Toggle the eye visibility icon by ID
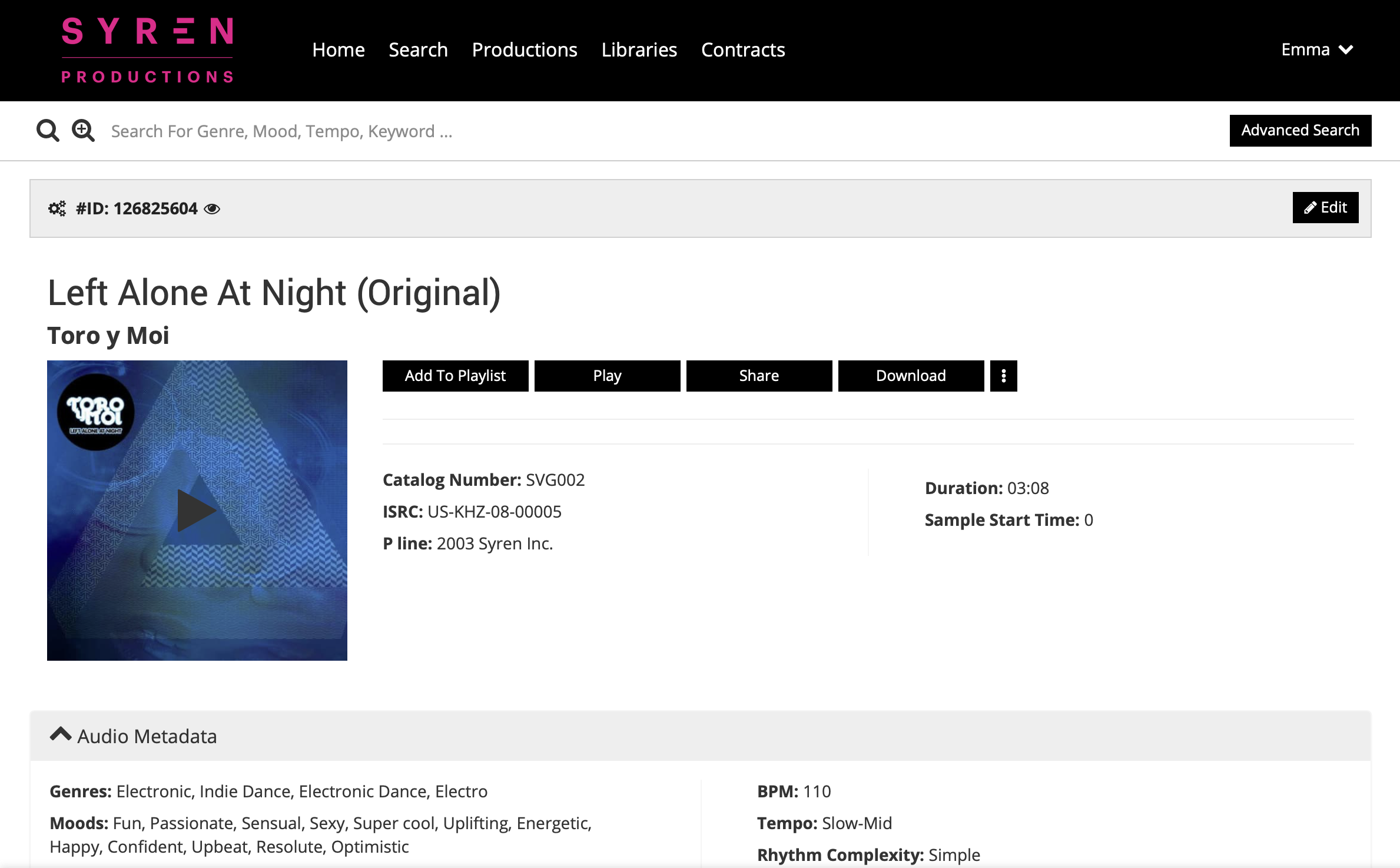The height and width of the screenshot is (868, 1400). pyautogui.click(x=212, y=209)
